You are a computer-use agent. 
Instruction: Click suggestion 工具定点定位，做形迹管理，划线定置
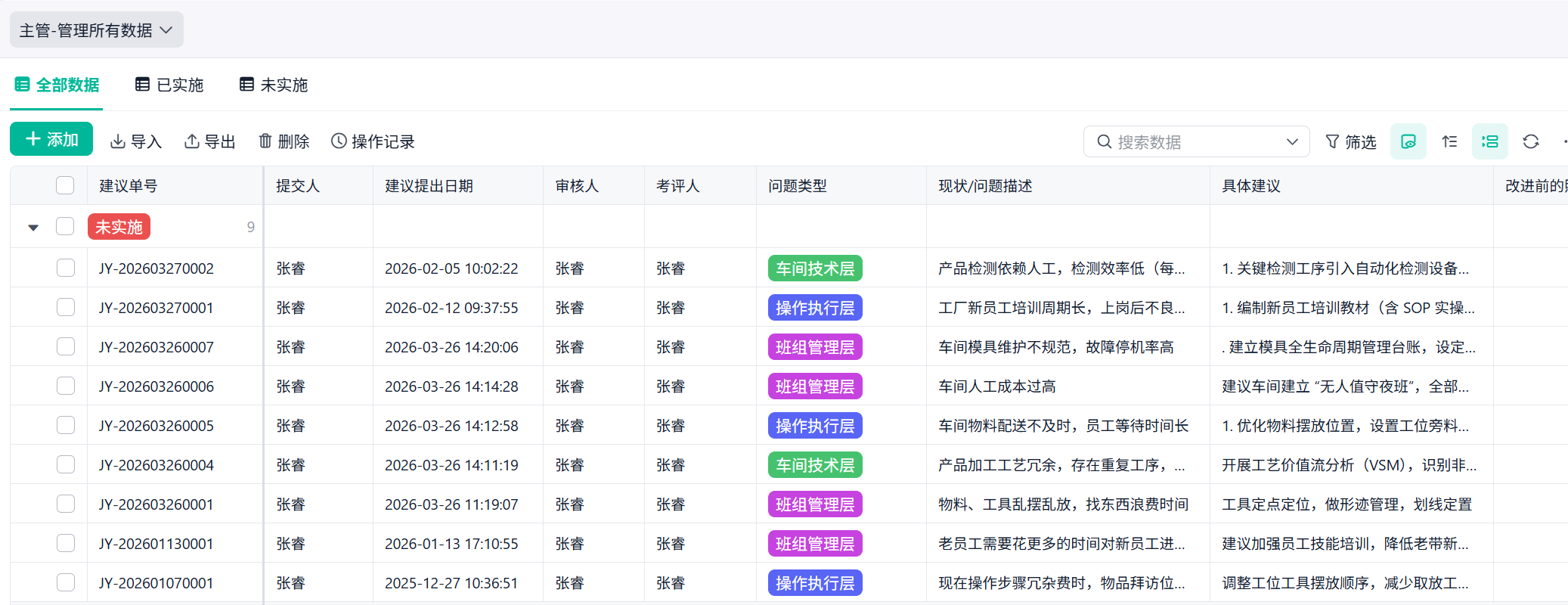click(1347, 504)
